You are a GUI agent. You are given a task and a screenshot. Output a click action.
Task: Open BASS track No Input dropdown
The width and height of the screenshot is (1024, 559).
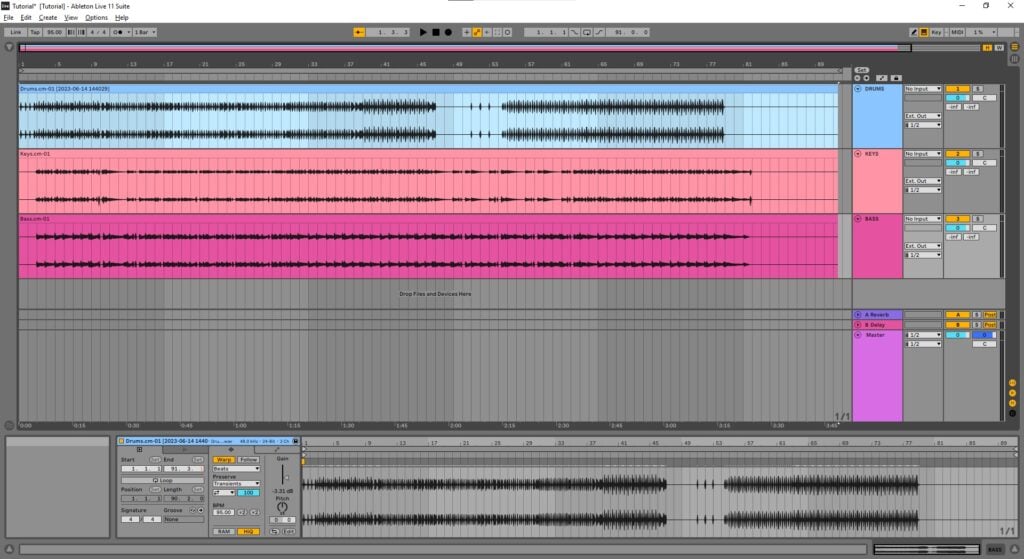point(923,219)
